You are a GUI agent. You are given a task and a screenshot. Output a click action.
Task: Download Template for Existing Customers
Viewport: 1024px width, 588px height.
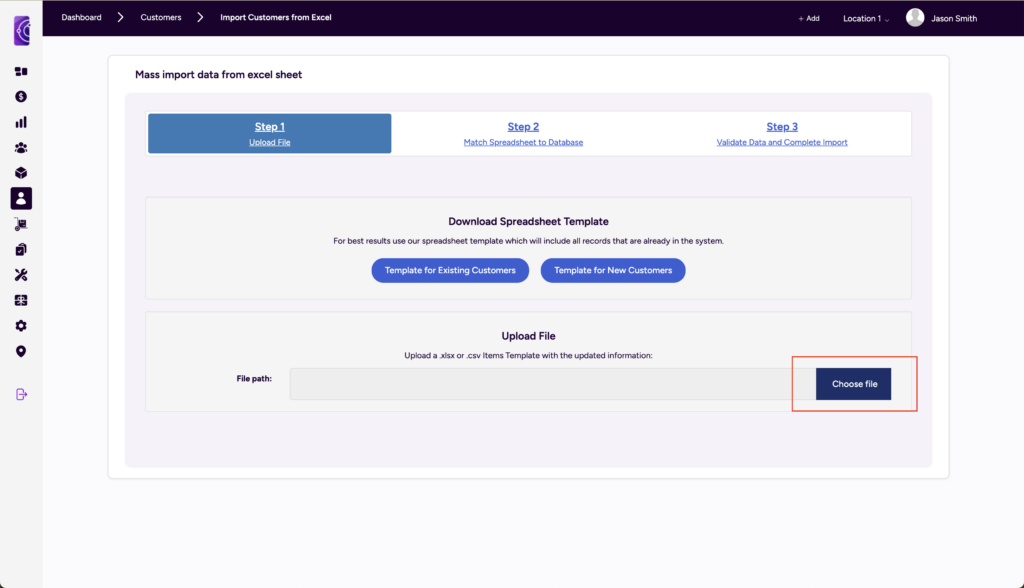(450, 270)
